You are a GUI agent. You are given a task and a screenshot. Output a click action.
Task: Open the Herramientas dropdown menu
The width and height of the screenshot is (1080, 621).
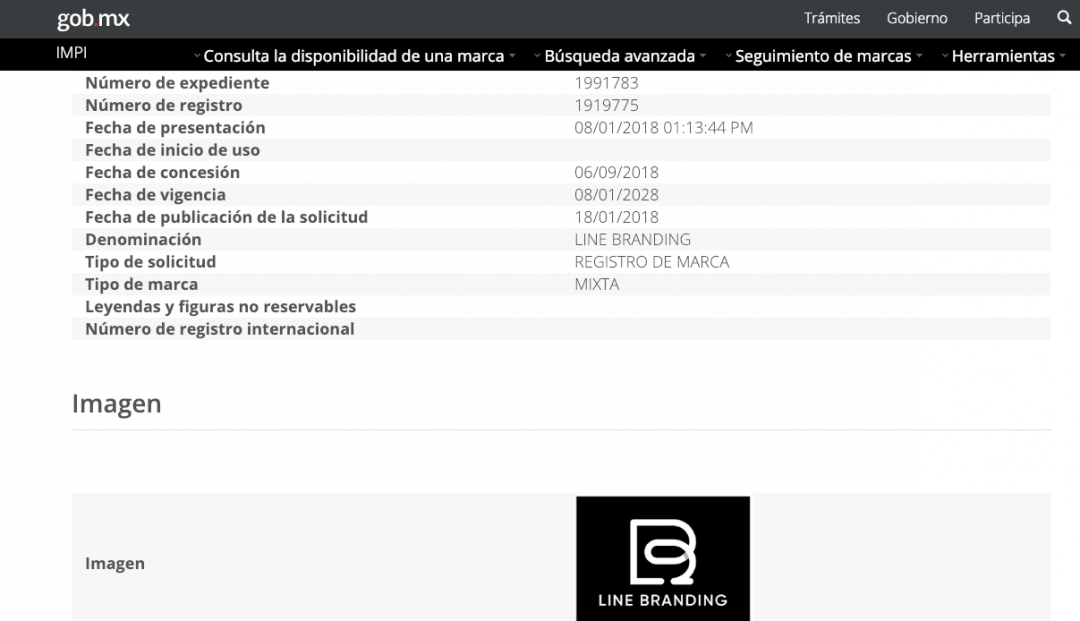point(1003,56)
